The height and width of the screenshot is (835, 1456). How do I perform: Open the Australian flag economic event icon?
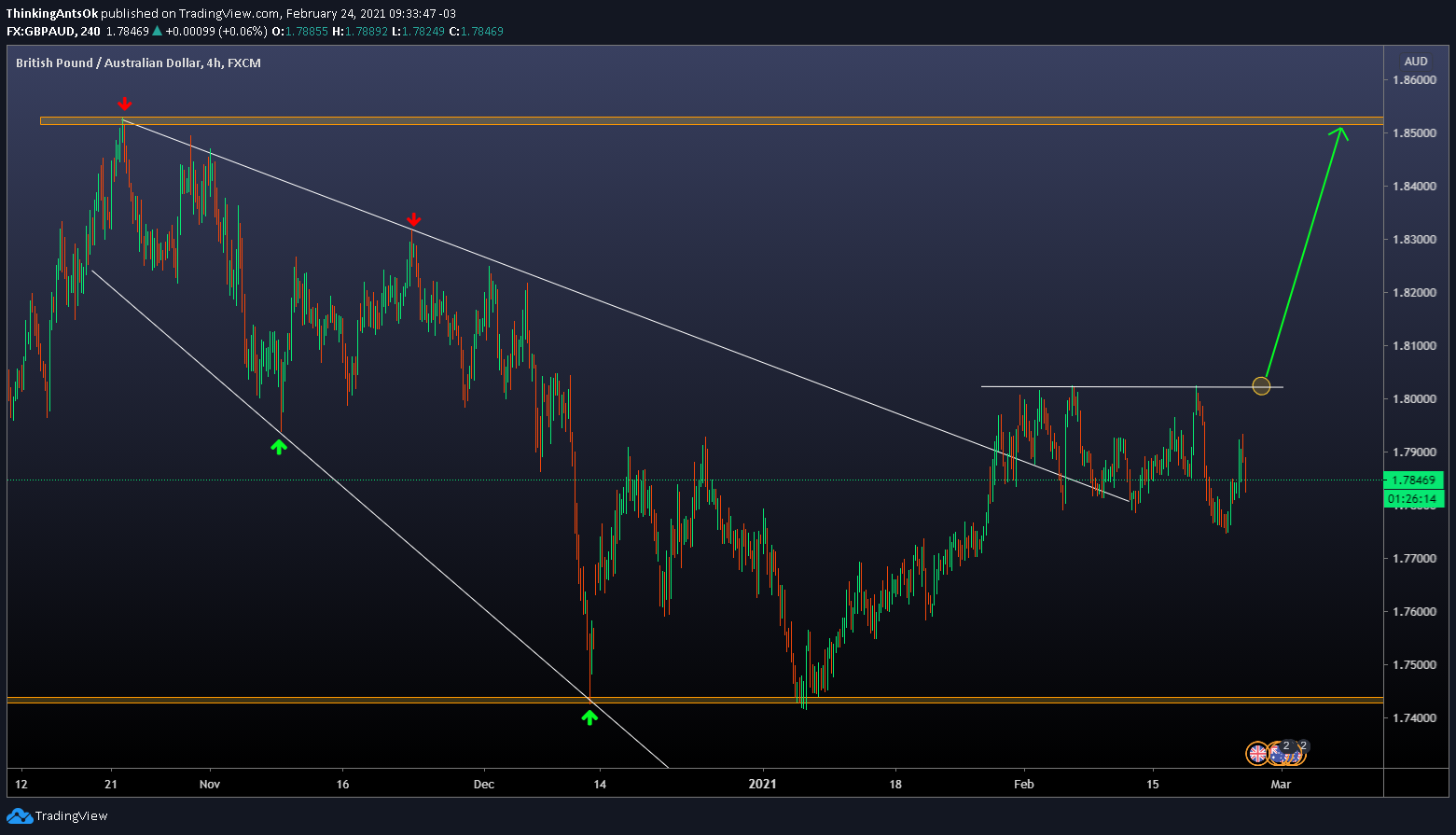(1280, 754)
